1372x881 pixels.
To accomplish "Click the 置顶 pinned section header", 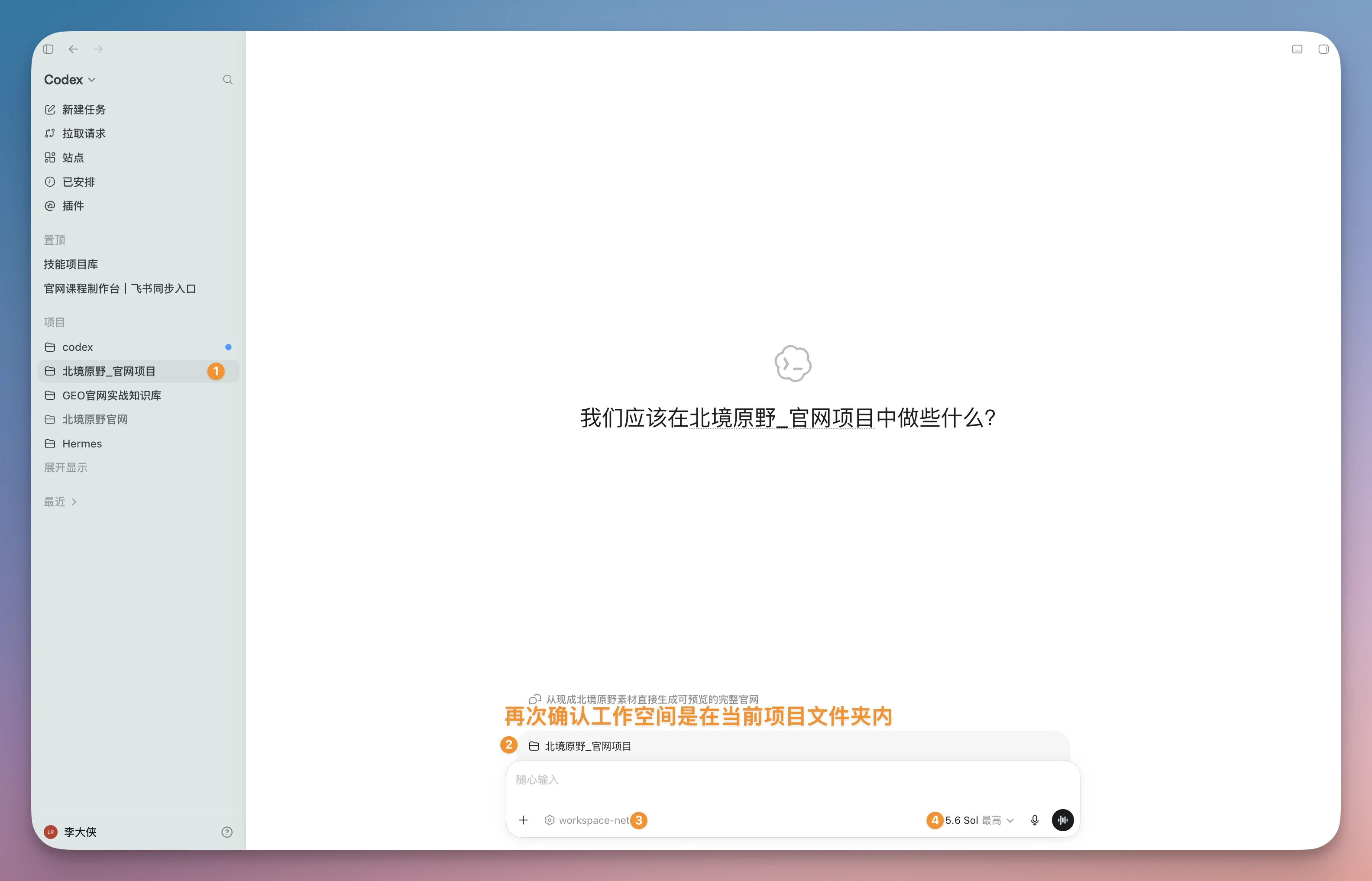I will 55,240.
